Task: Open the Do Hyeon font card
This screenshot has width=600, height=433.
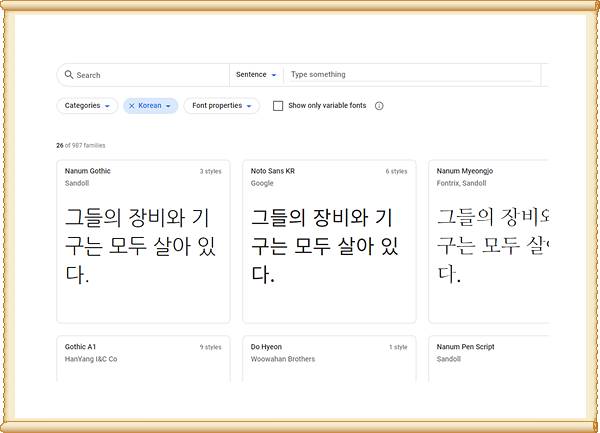Action: 329,359
